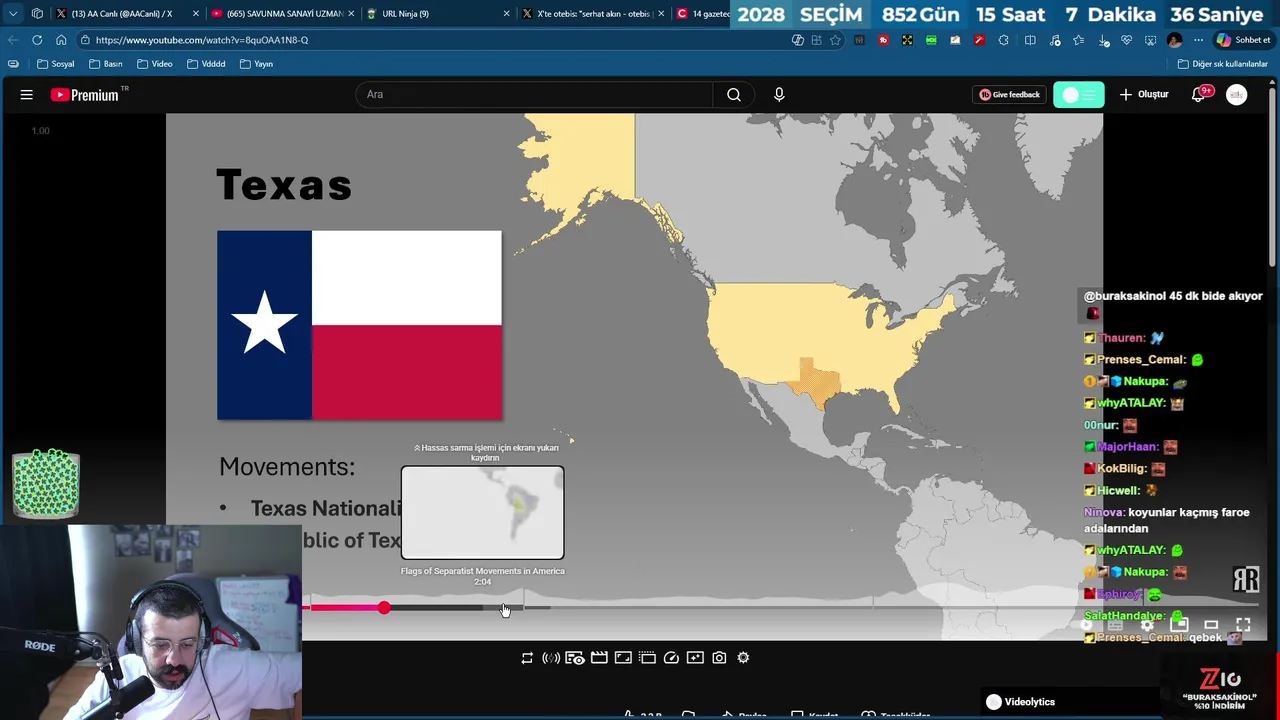1280x720 pixels.
Task: Open the Yayın bookmarks folder
Action: pos(257,64)
